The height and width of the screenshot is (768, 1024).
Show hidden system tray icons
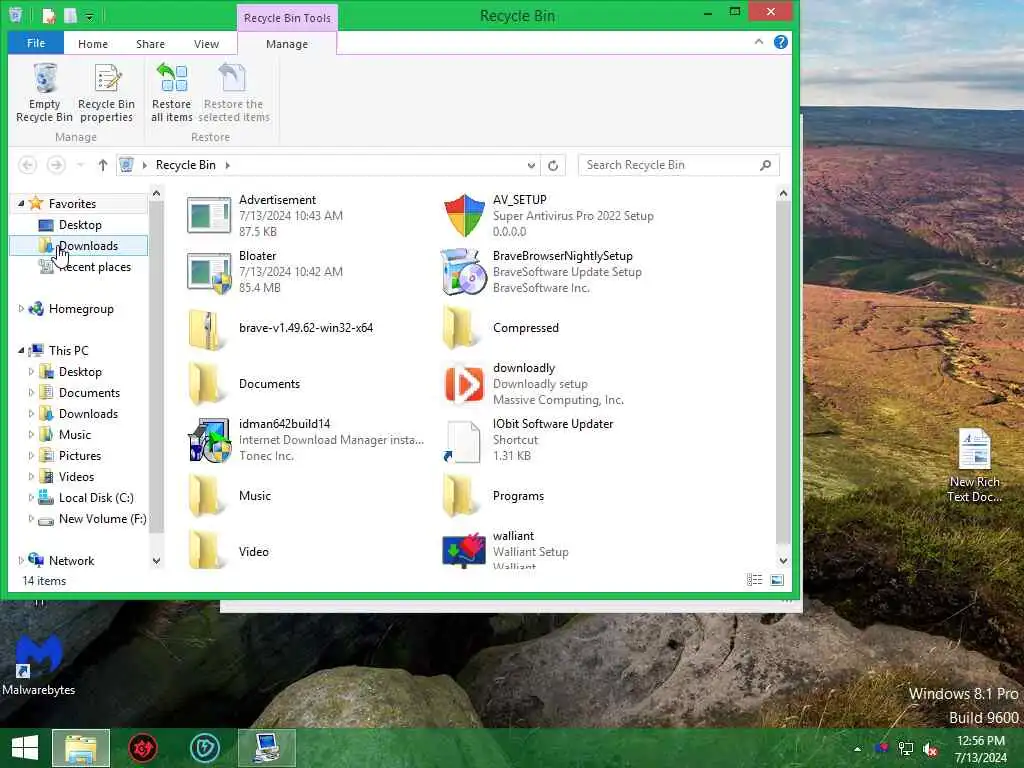pyautogui.click(x=857, y=749)
